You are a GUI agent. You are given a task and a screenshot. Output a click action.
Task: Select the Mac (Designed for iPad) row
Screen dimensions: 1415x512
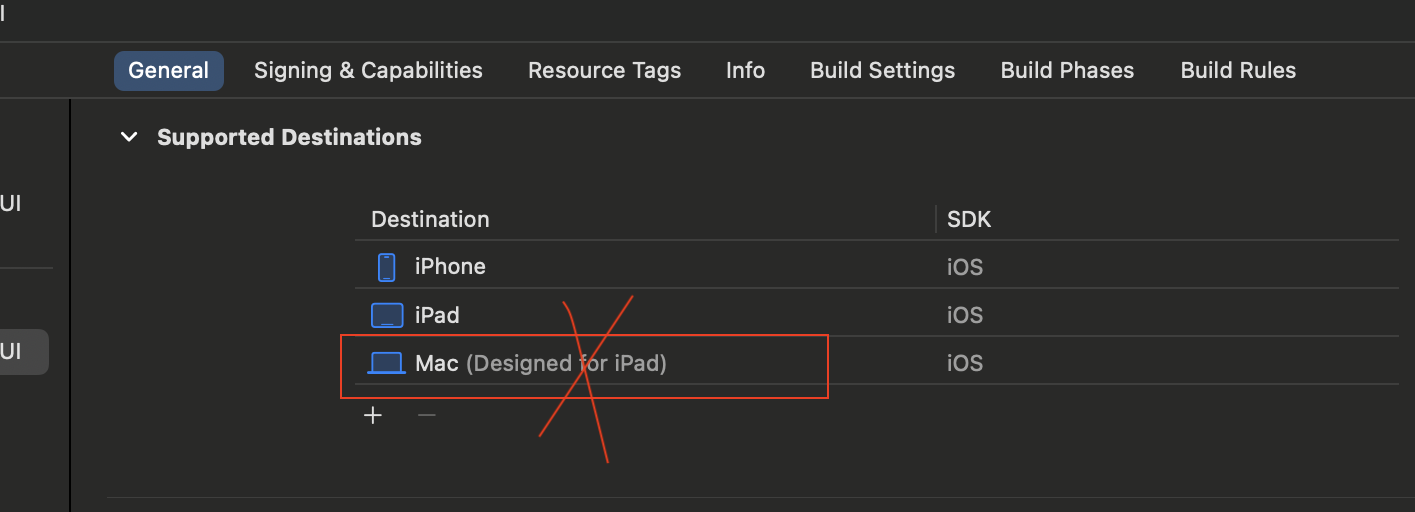pyautogui.click(x=876, y=363)
